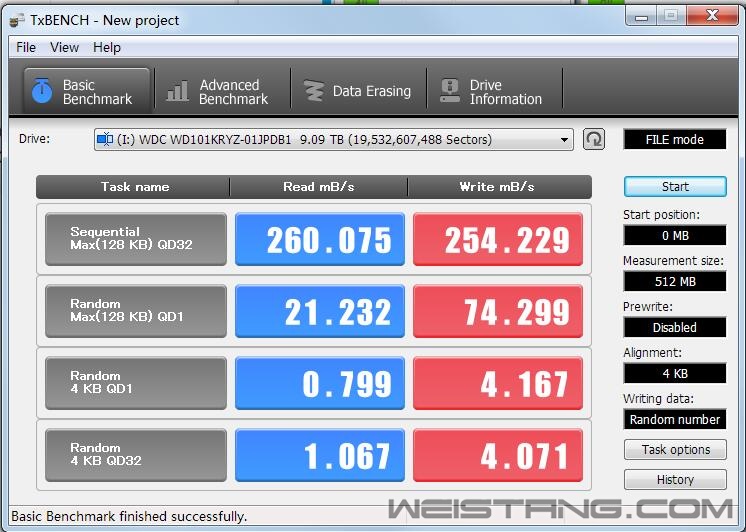
Task: Click the Random 4 KB QD32 task
Action: pos(136,455)
